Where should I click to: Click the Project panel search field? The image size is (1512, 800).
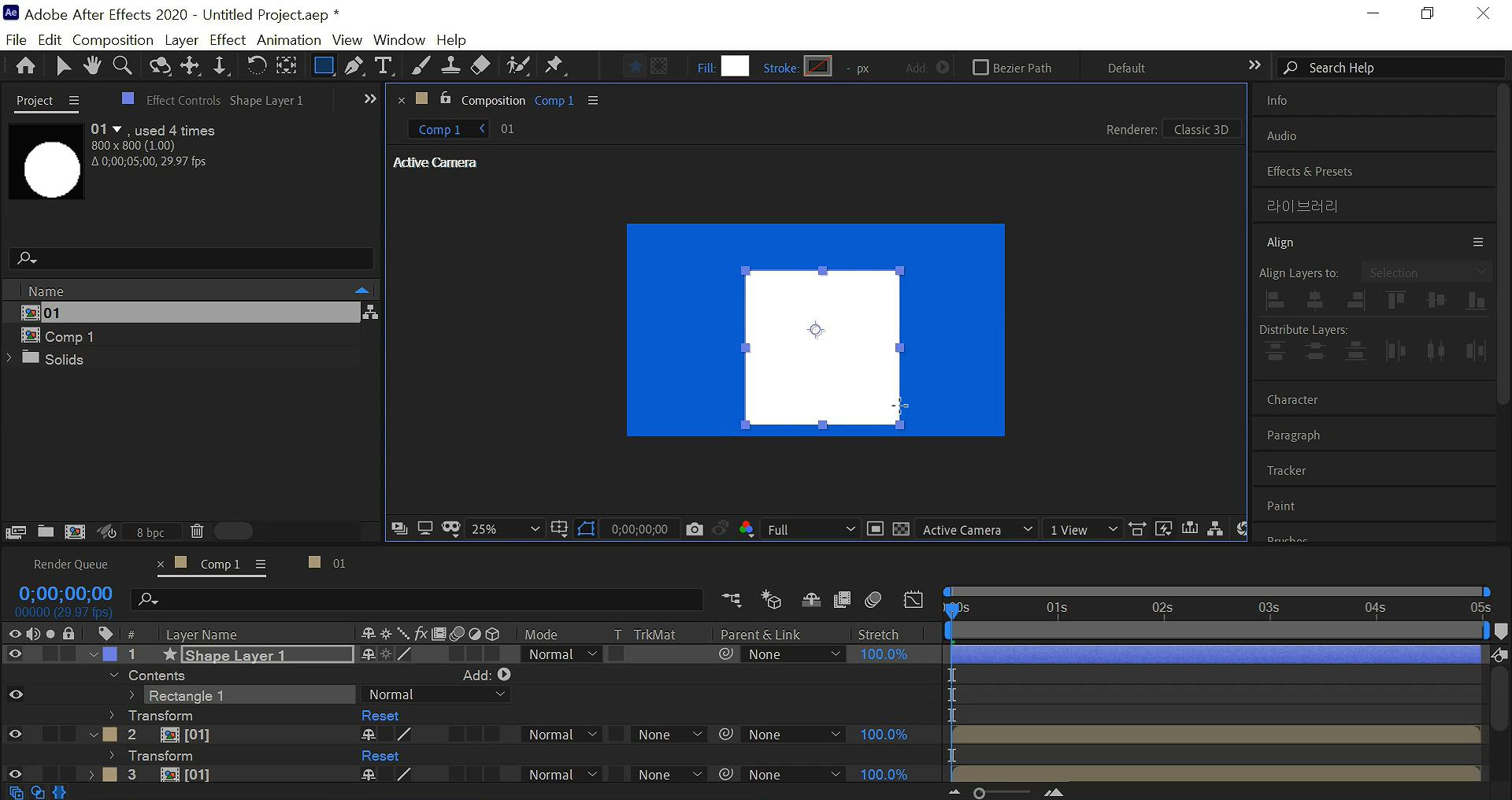pyautogui.click(x=191, y=258)
